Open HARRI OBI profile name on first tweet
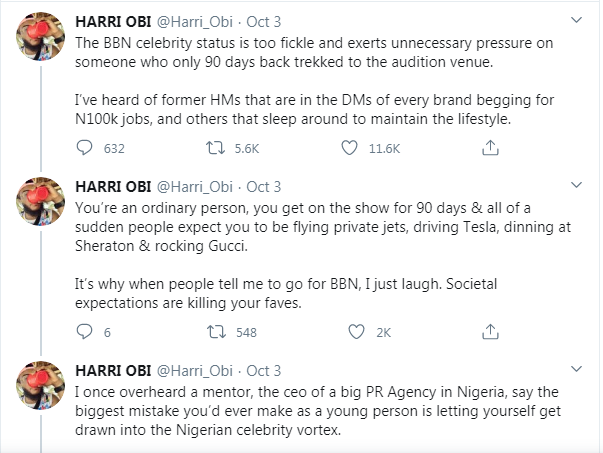 pos(115,21)
